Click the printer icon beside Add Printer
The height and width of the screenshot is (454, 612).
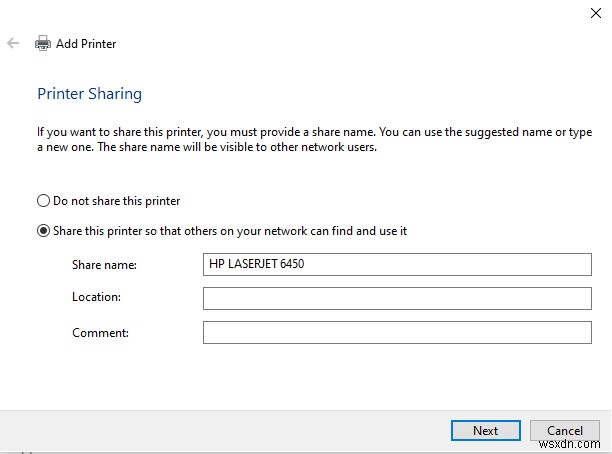(x=43, y=44)
